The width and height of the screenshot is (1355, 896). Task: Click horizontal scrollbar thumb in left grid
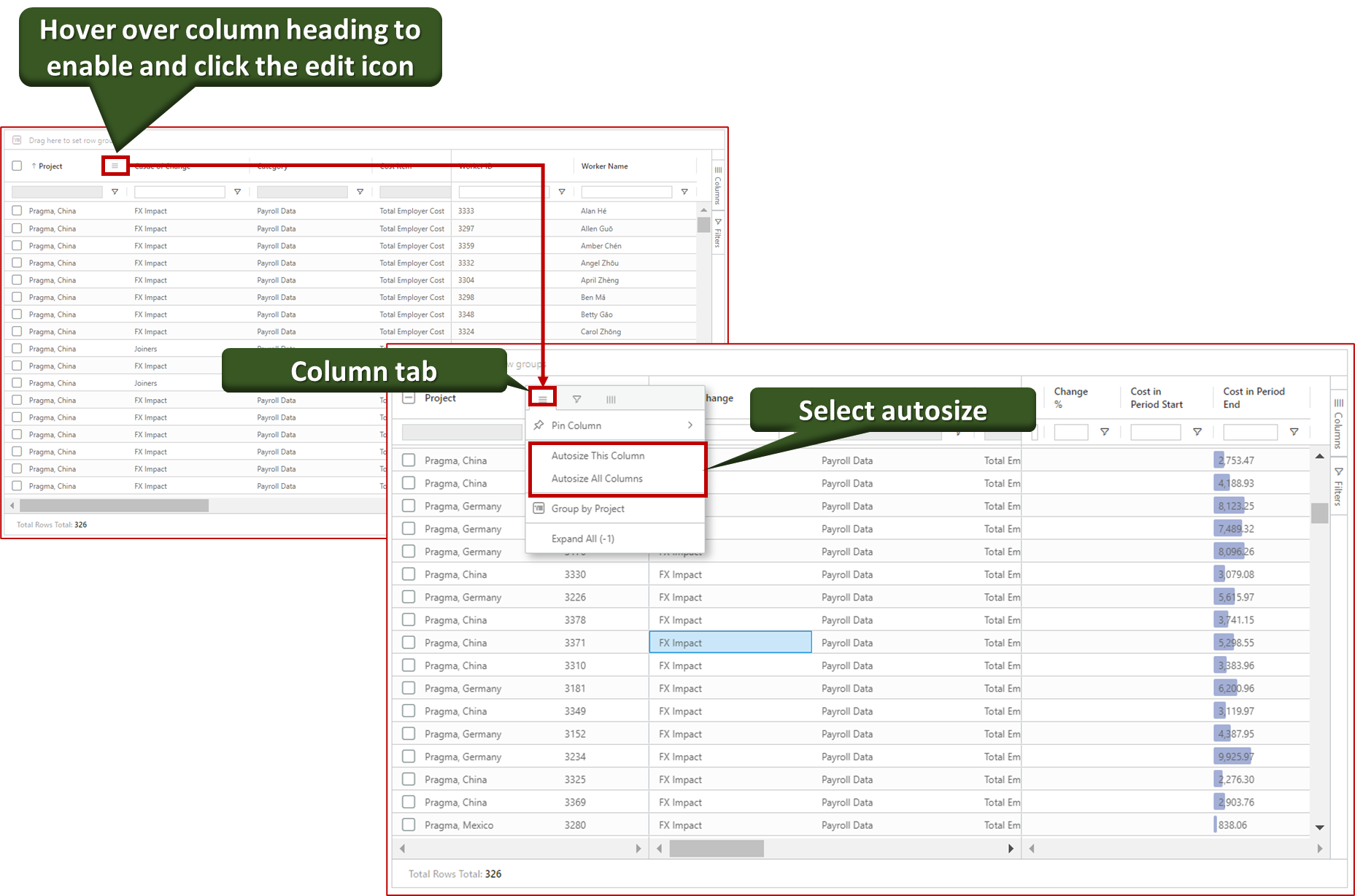pyautogui.click(x=114, y=506)
